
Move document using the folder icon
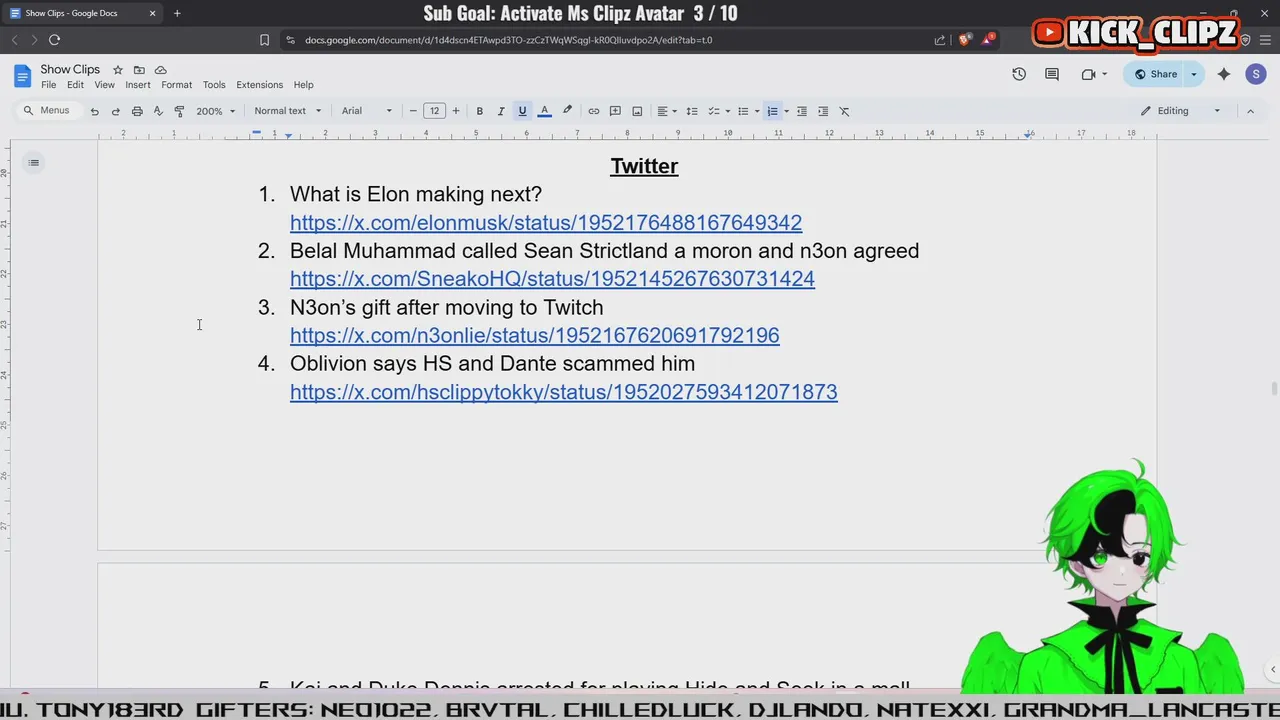139,70
